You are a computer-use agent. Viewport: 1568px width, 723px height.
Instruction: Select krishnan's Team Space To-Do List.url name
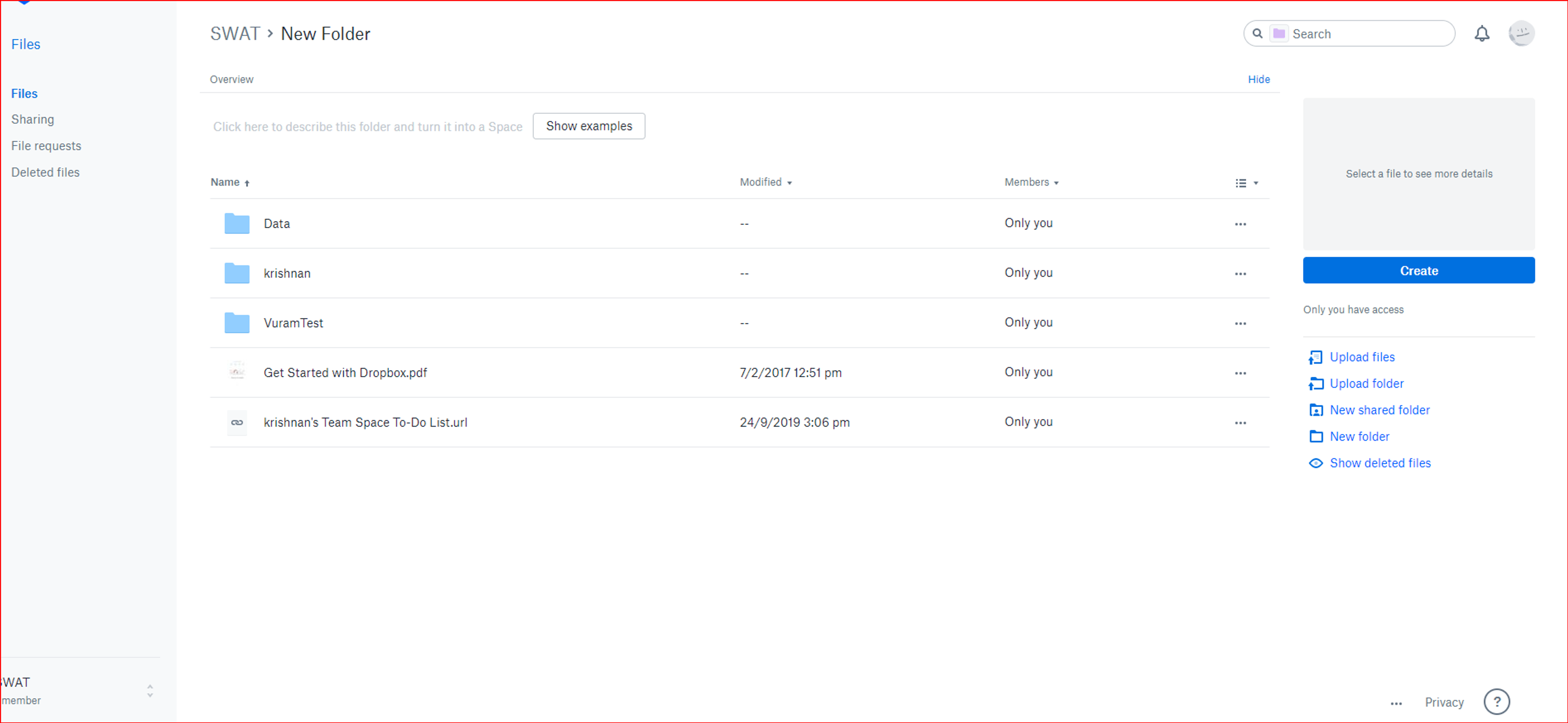(365, 423)
